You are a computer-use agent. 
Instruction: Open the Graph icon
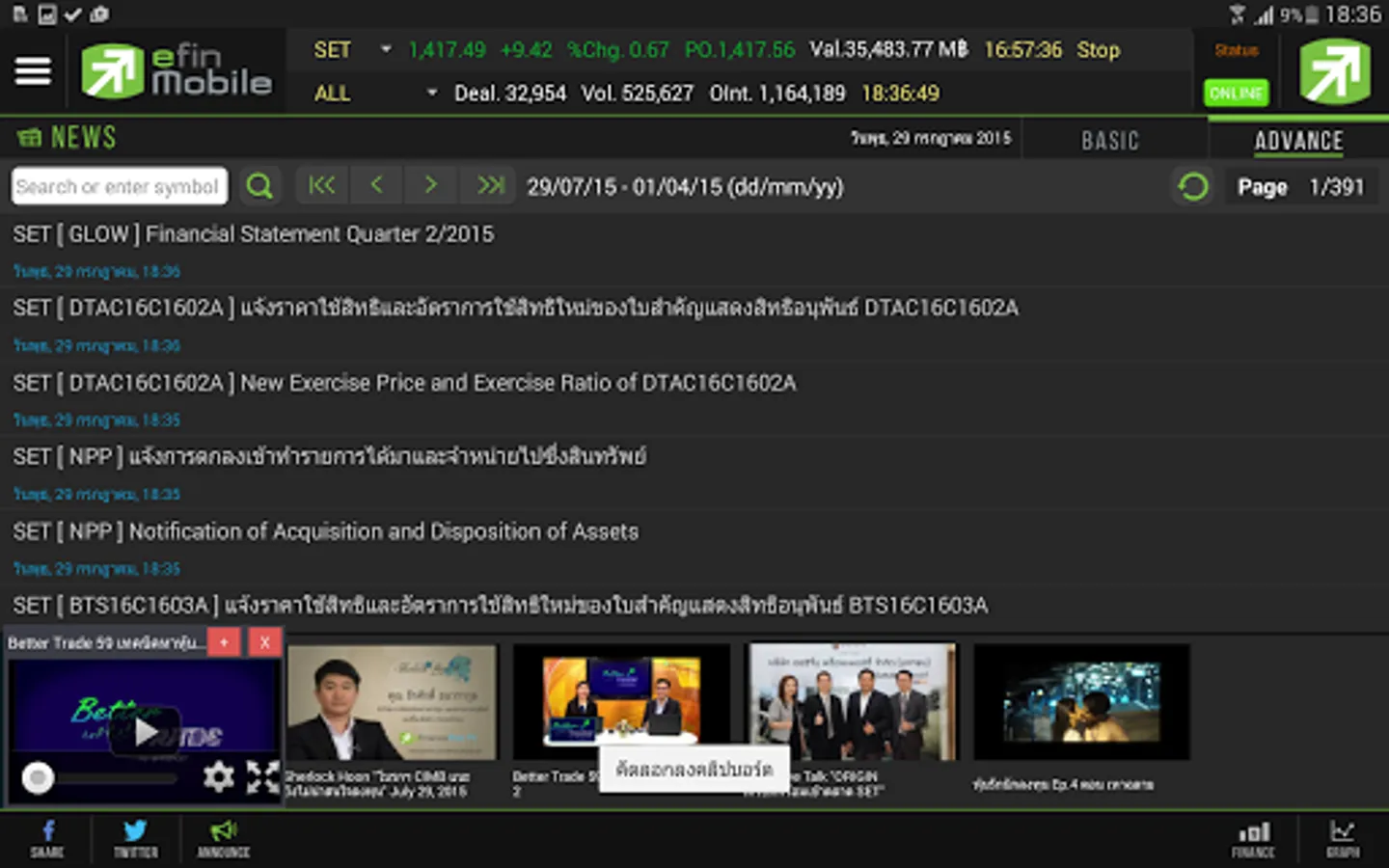tap(1343, 838)
